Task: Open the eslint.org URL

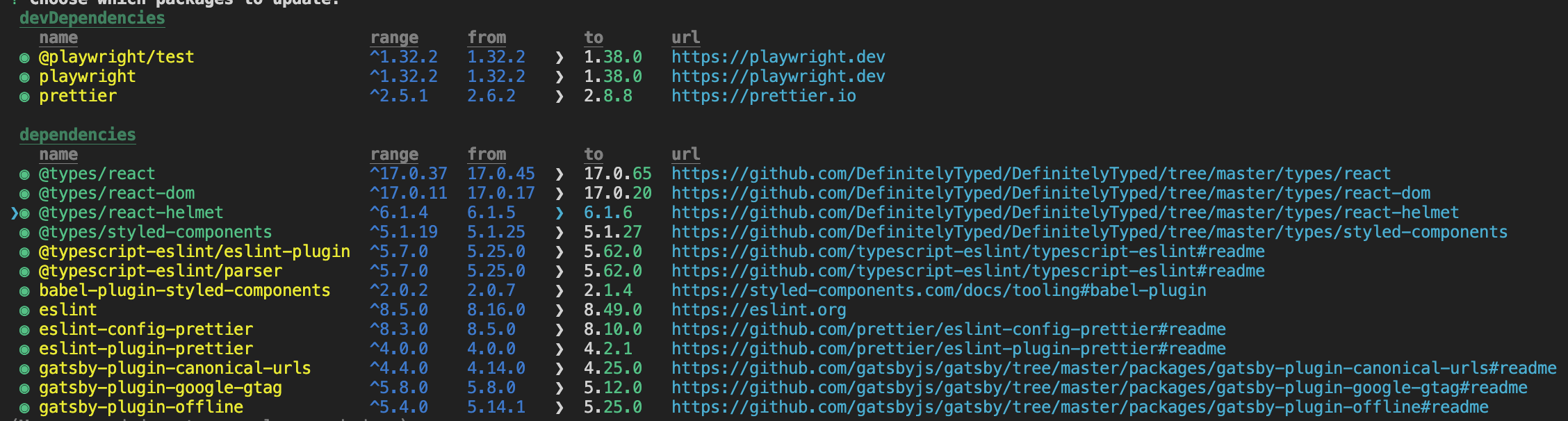Action: 758,310
